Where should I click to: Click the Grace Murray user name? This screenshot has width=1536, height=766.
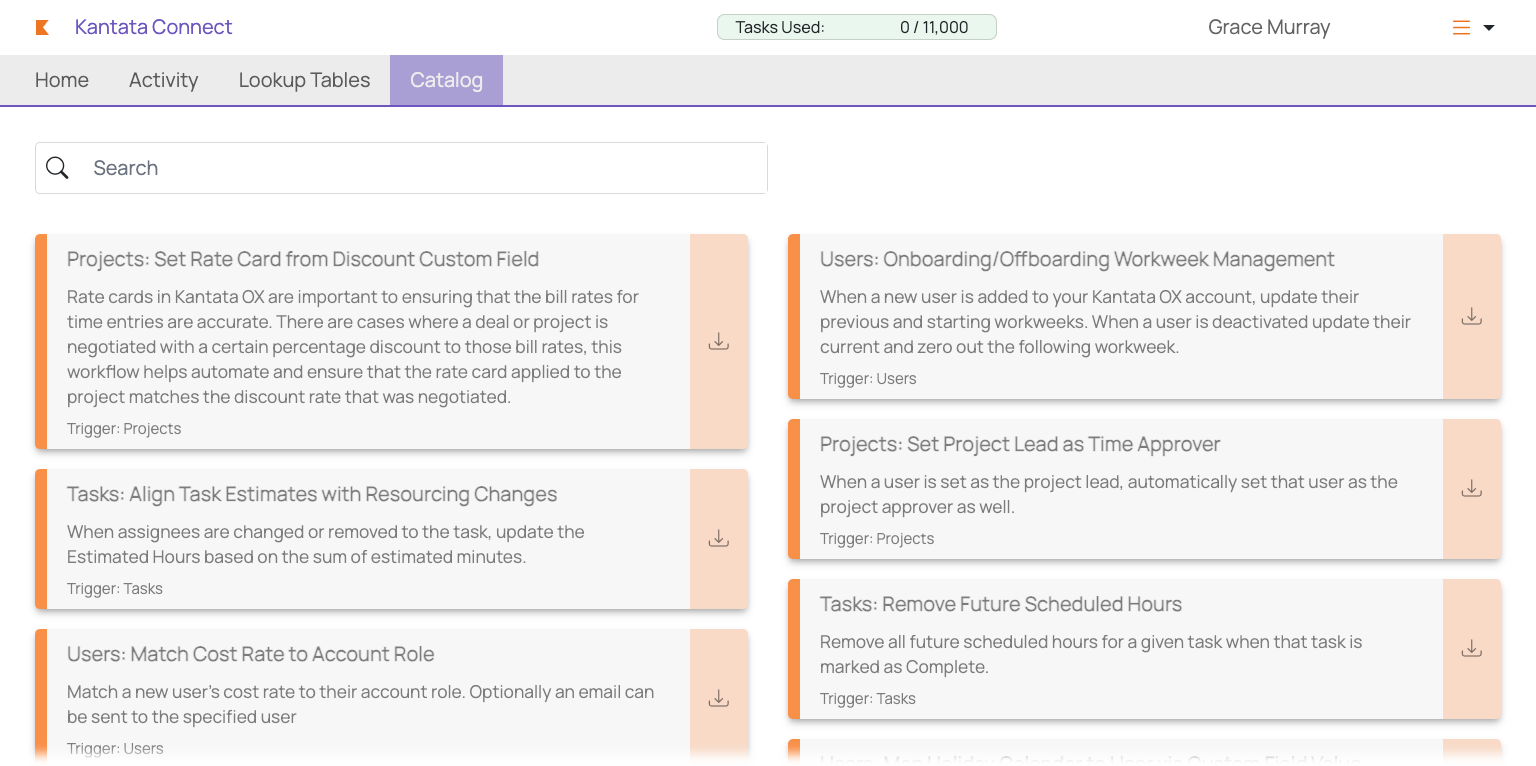1269,27
